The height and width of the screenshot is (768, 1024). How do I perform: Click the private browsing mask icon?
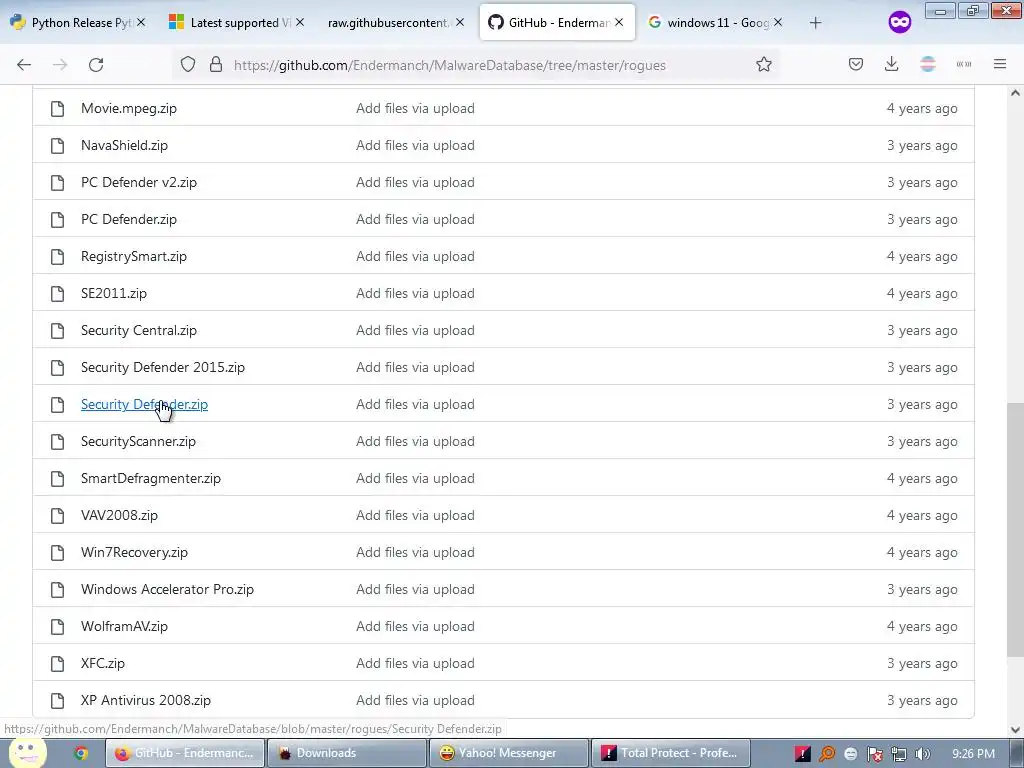tap(900, 23)
